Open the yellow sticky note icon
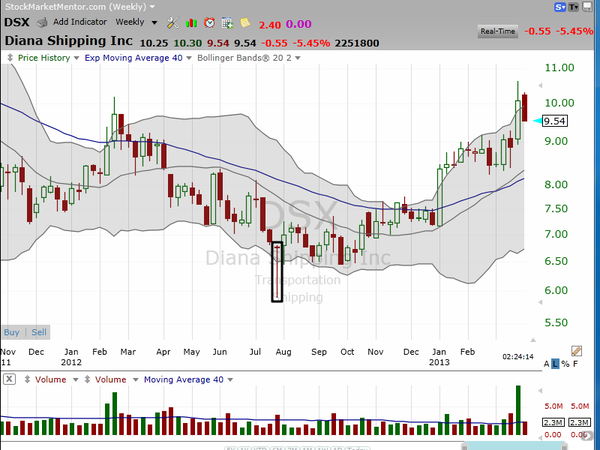This screenshot has width=600, height=450. coord(245,23)
